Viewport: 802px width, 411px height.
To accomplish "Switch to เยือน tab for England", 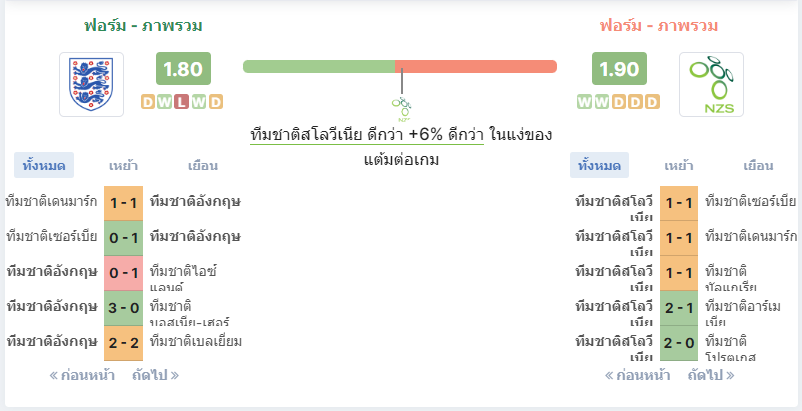I will [x=203, y=166].
